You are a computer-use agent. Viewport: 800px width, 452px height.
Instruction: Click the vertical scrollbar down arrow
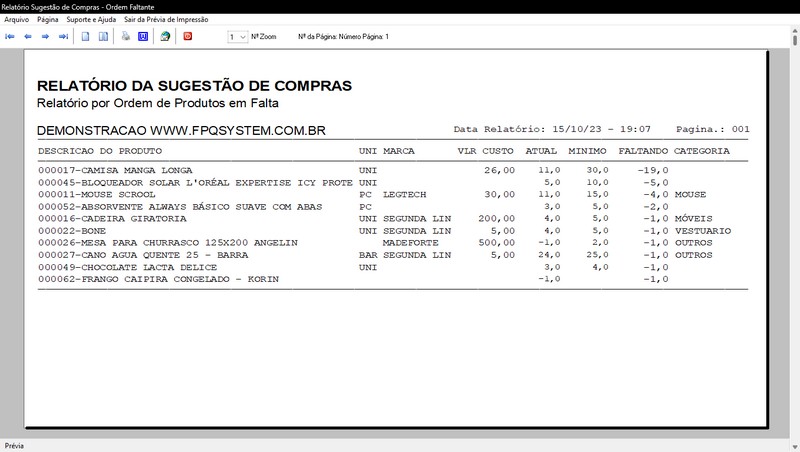pos(795,447)
